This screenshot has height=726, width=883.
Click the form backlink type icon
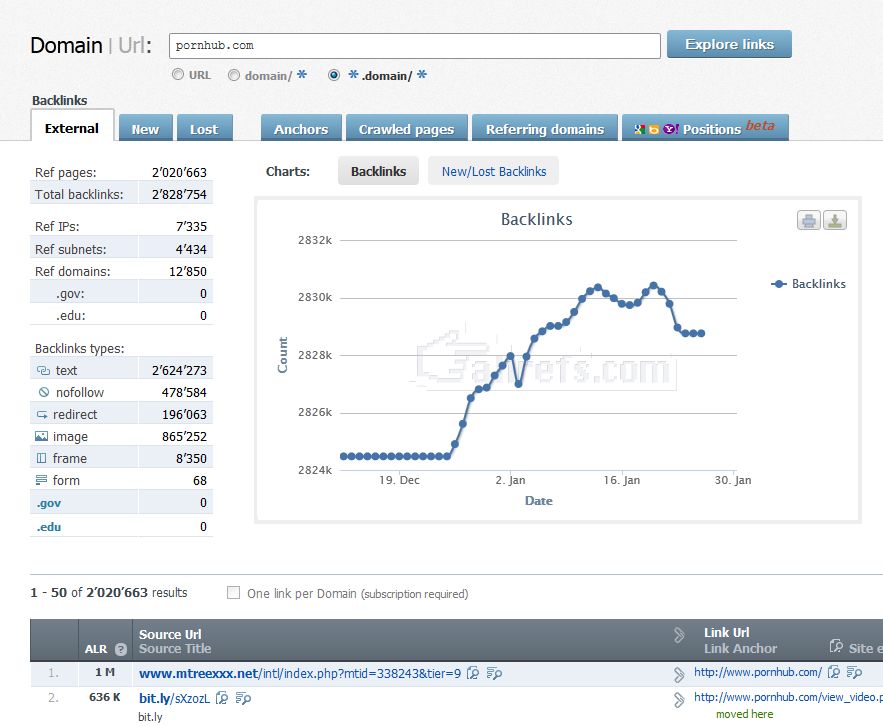[41, 480]
